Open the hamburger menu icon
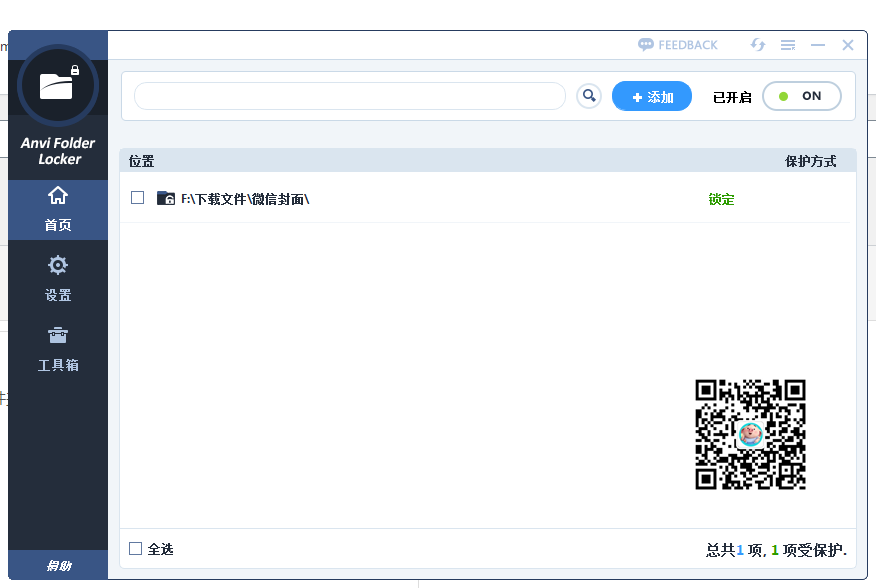This screenshot has height=588, width=876. click(788, 45)
